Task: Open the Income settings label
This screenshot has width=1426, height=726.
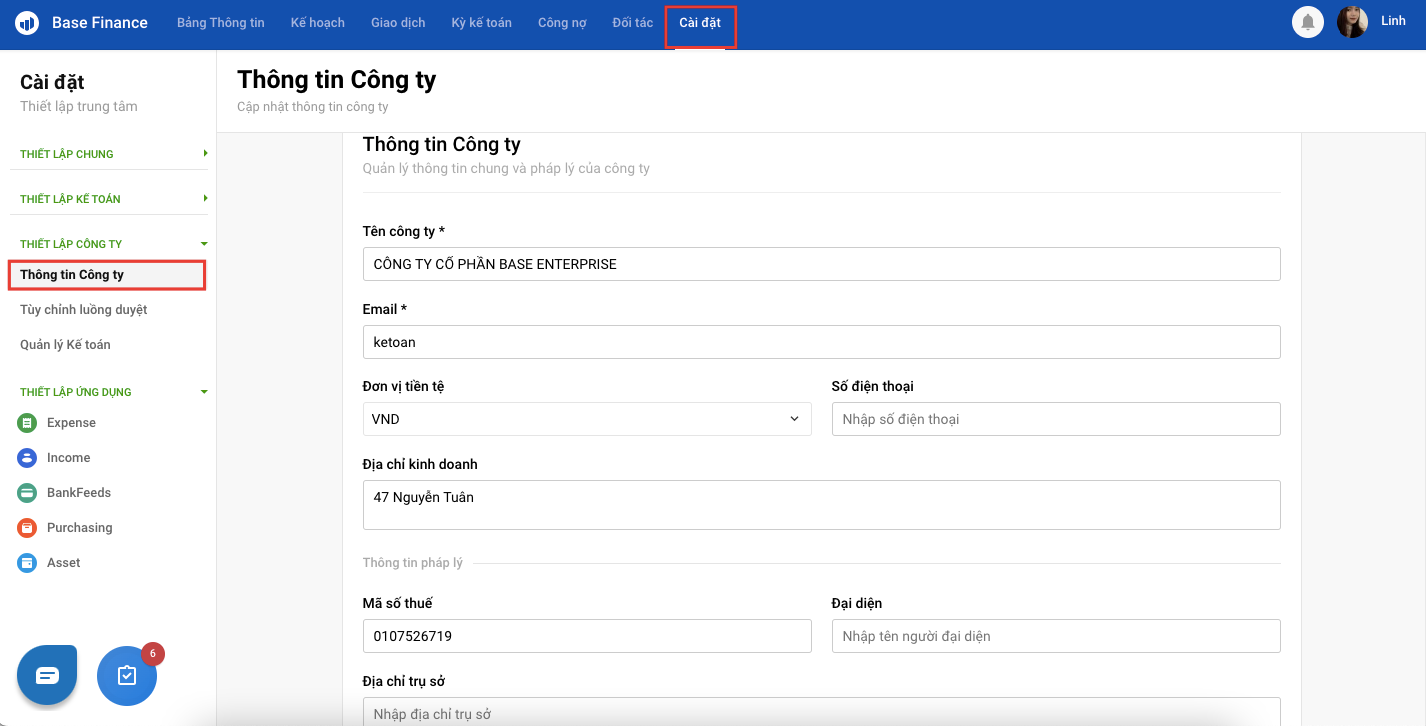Action: [x=68, y=458]
